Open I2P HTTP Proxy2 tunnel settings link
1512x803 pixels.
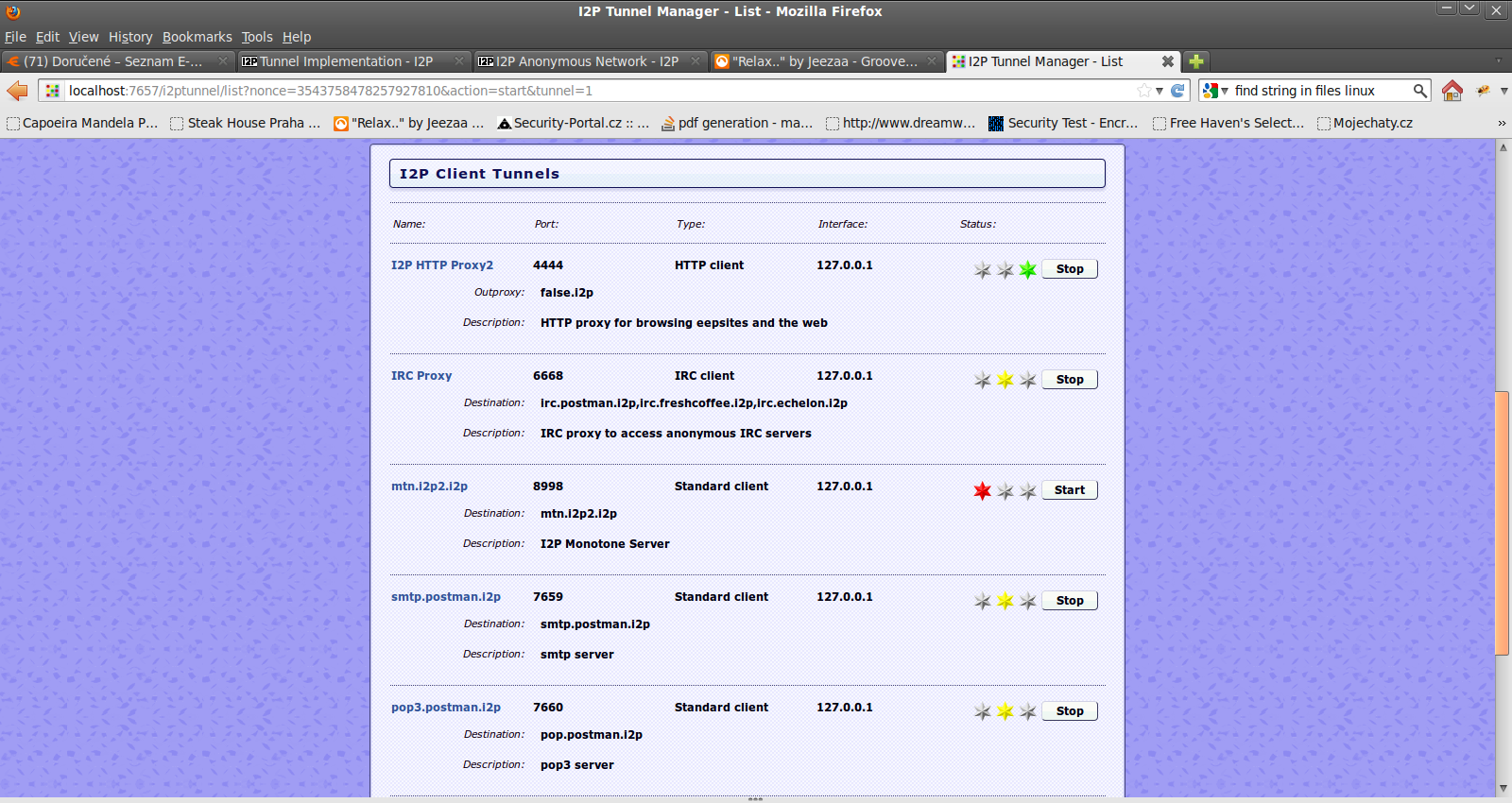click(x=442, y=265)
